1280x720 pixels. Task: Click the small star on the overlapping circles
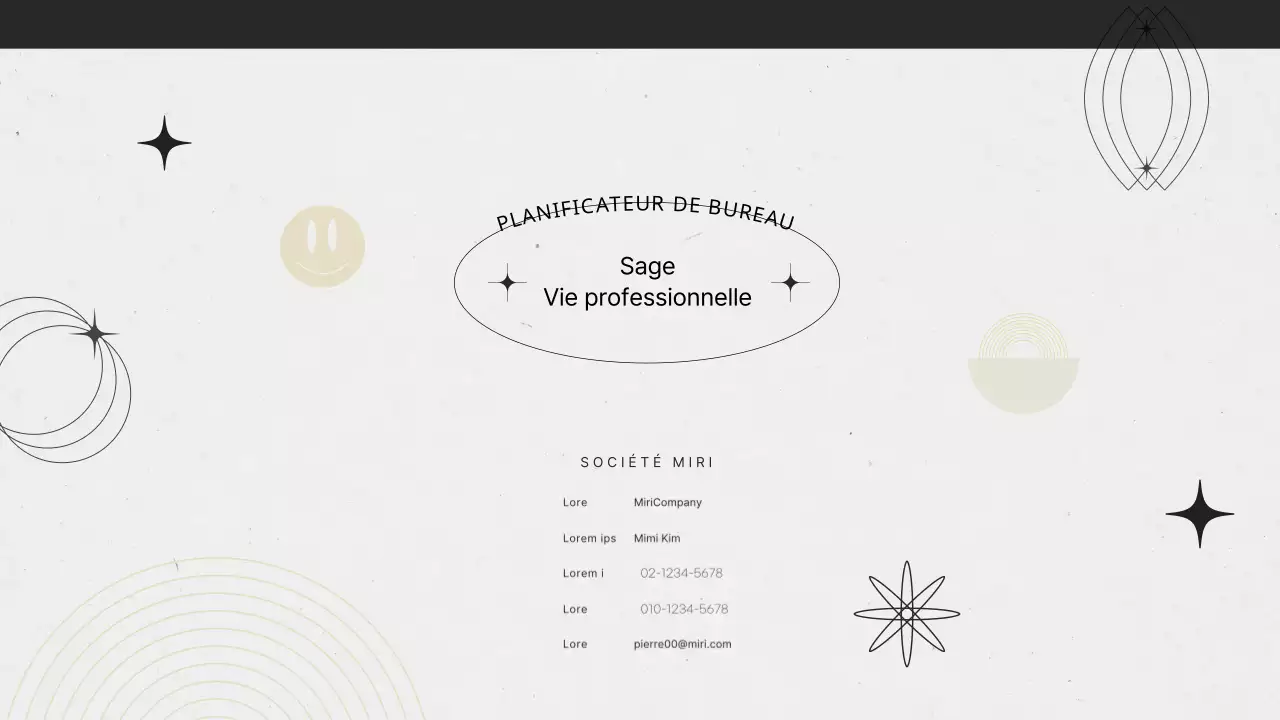pos(95,333)
